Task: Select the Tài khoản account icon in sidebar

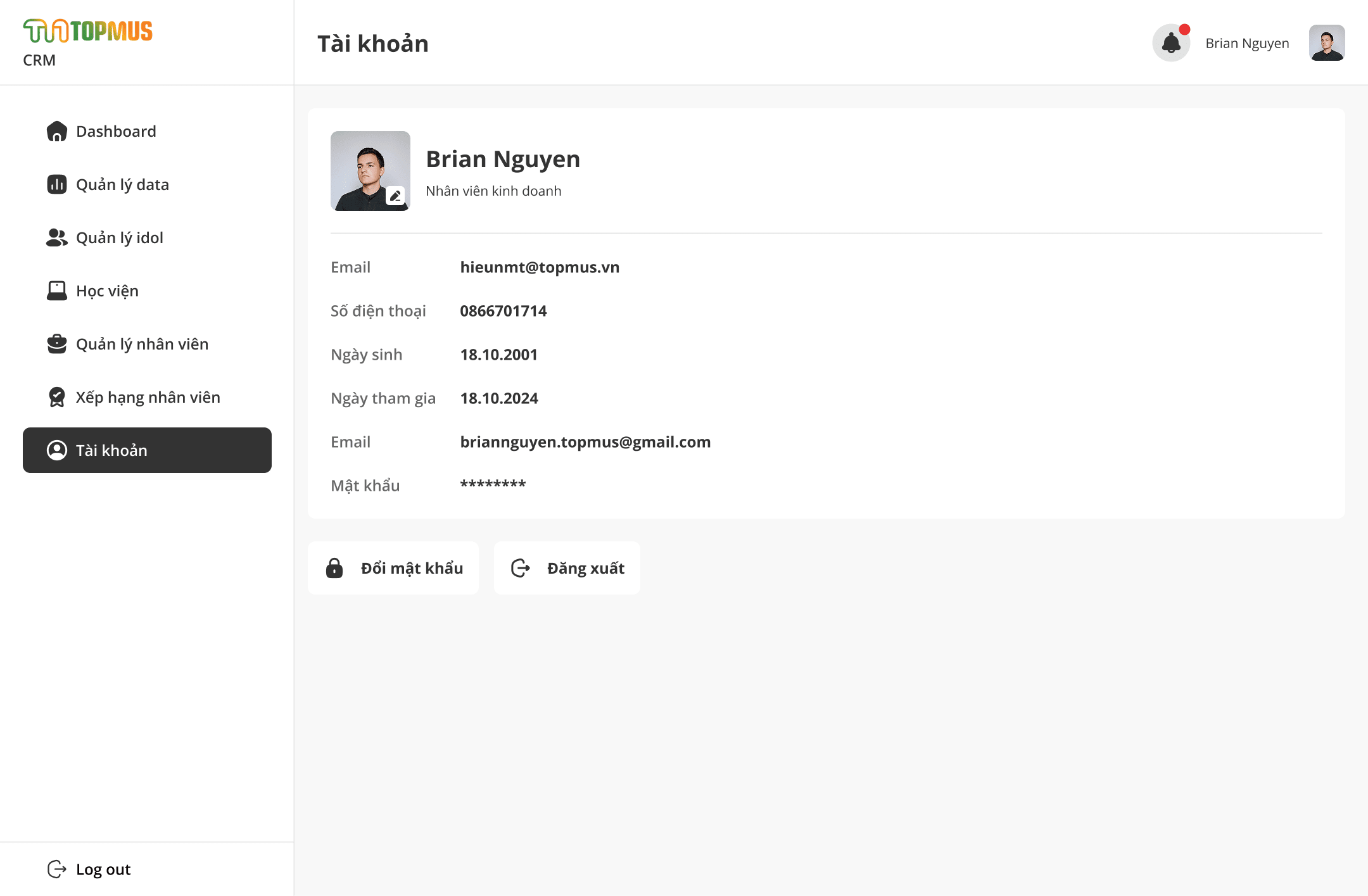Action: [57, 450]
